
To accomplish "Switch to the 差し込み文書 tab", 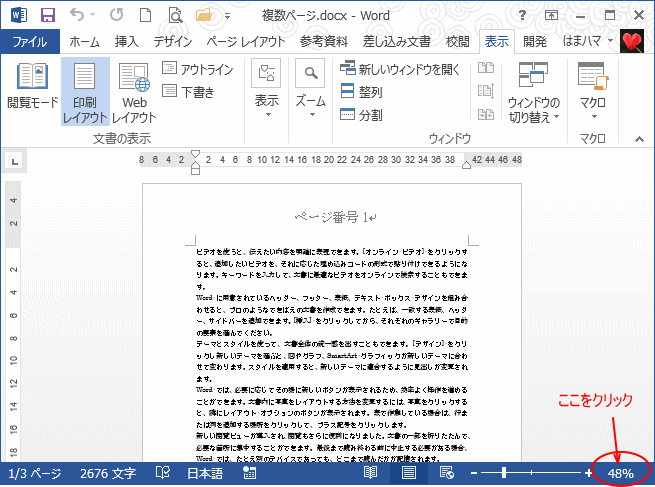I will coord(396,41).
